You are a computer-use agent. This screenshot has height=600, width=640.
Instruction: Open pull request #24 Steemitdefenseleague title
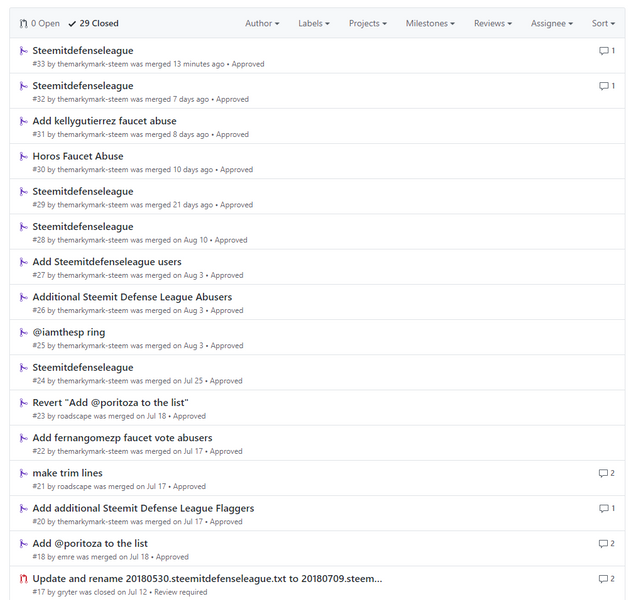83,367
